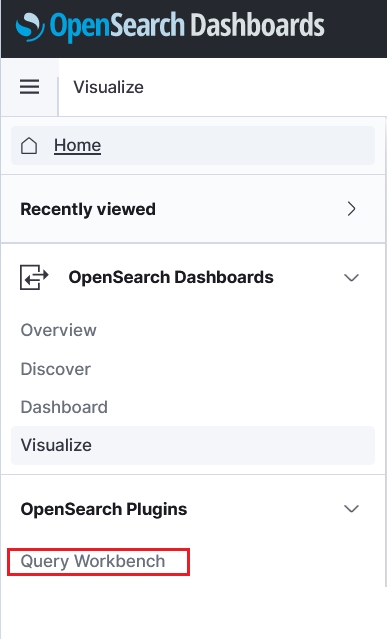Click the OpenSearch Dashboards section arrows icon
The image size is (388, 639).
(34, 277)
